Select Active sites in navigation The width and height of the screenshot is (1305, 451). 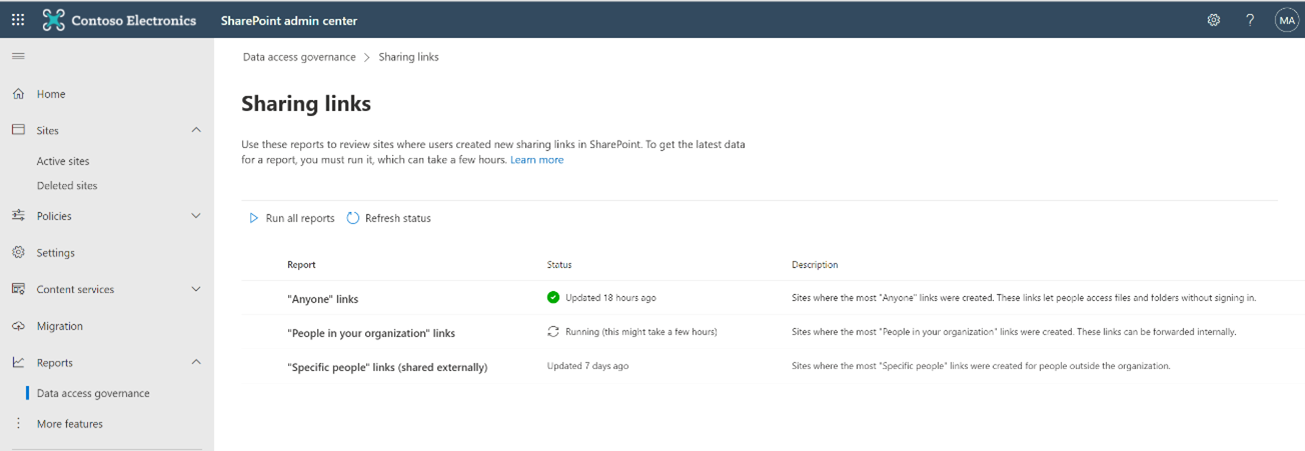pyautogui.click(x=63, y=161)
